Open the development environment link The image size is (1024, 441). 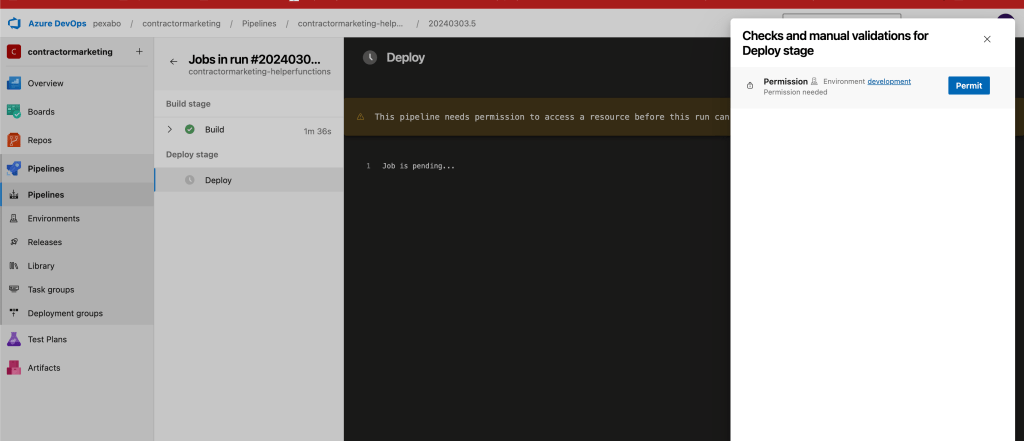[x=889, y=82]
